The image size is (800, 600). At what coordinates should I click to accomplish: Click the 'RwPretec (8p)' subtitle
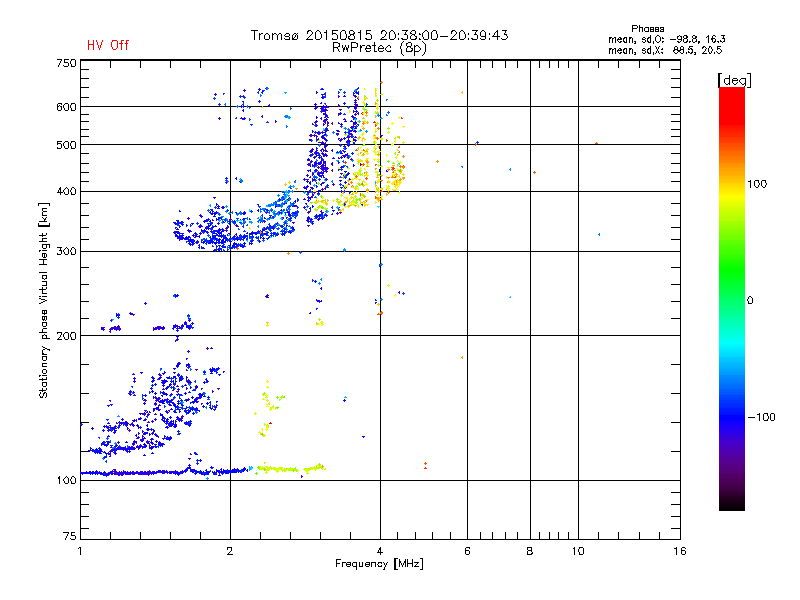coord(379,48)
